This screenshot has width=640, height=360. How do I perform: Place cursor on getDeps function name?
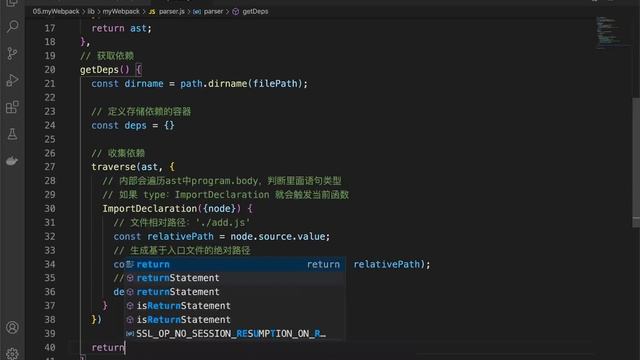[99, 70]
